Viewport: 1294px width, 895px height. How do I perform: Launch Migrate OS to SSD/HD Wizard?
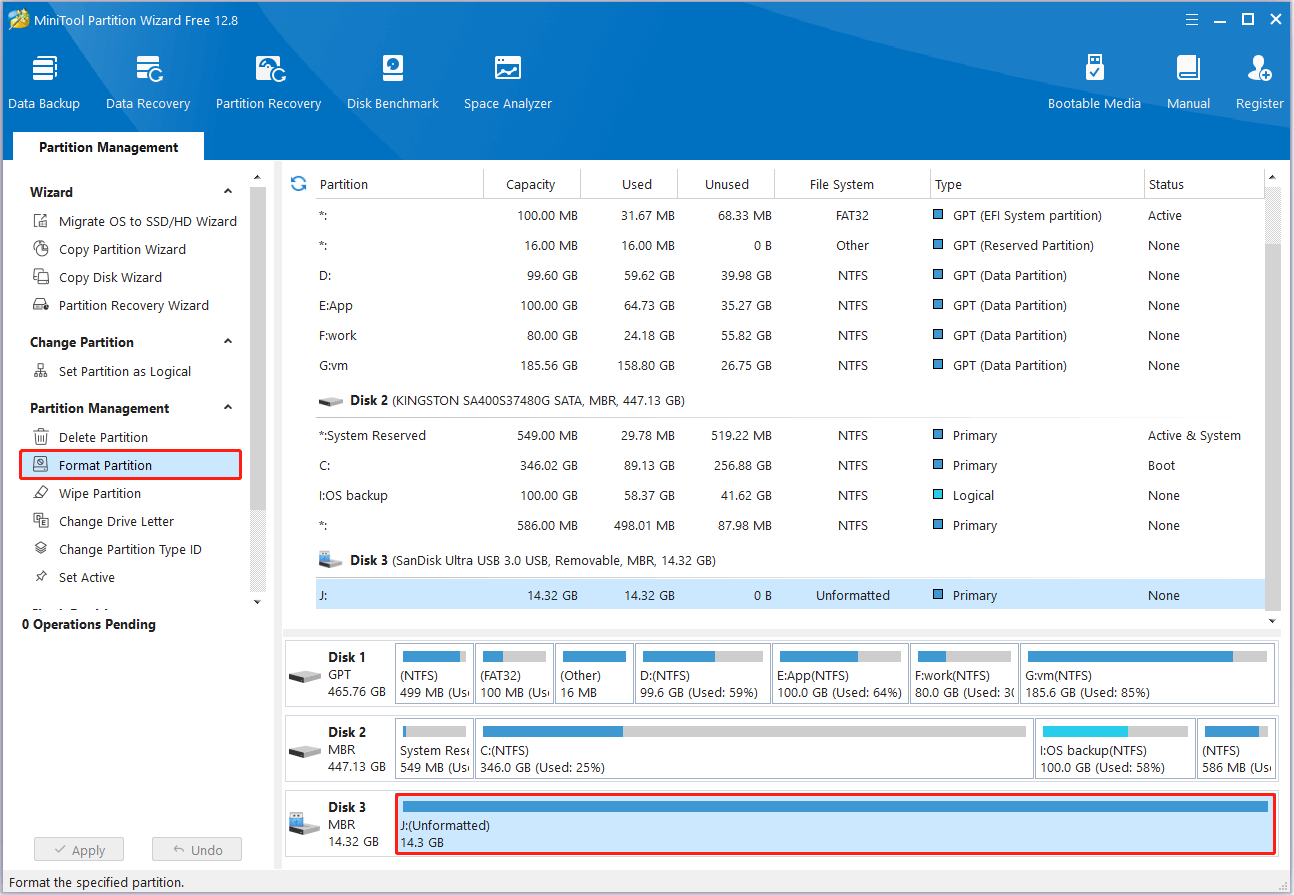(x=135, y=221)
